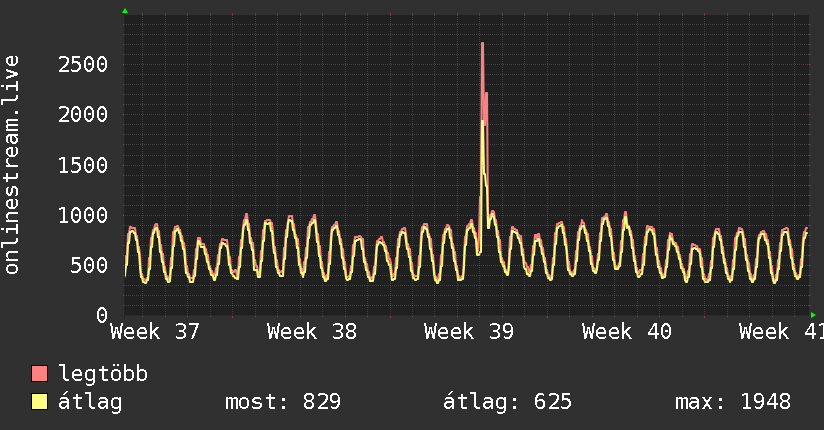Click the 1500 y-axis label
824x430 pixels.
click(83, 166)
